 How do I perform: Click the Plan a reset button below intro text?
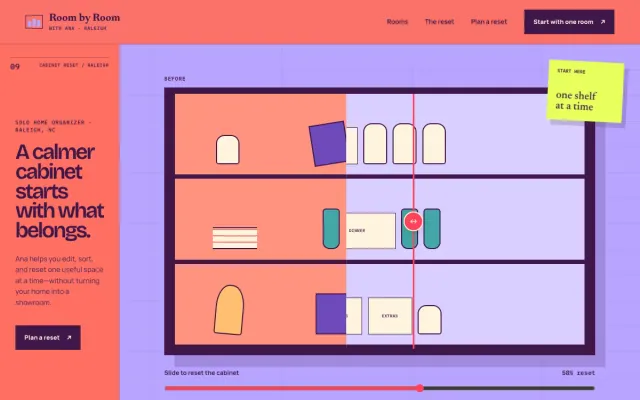[x=48, y=338]
